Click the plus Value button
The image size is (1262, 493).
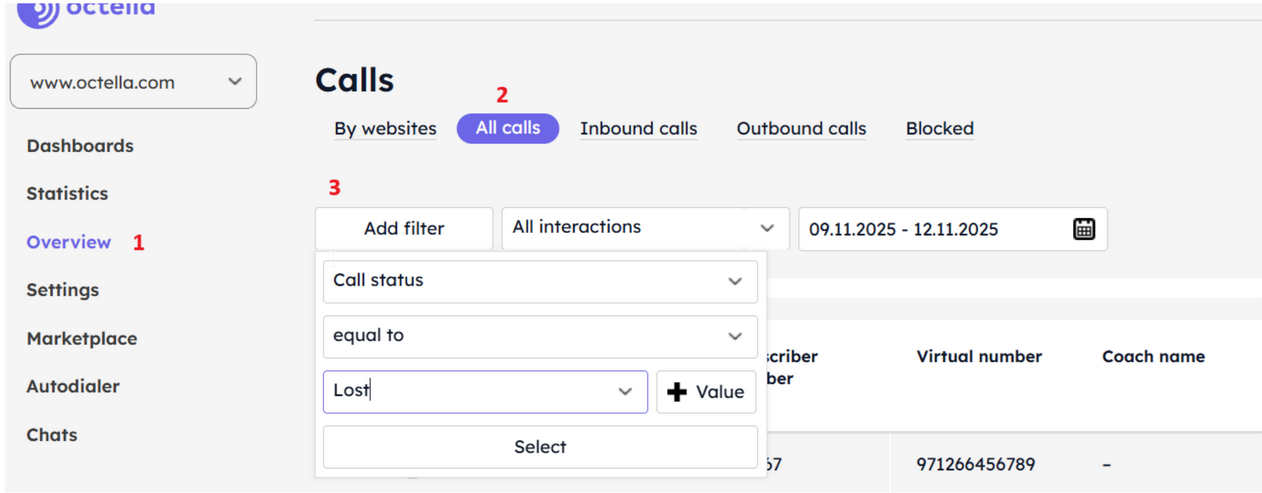tap(706, 392)
